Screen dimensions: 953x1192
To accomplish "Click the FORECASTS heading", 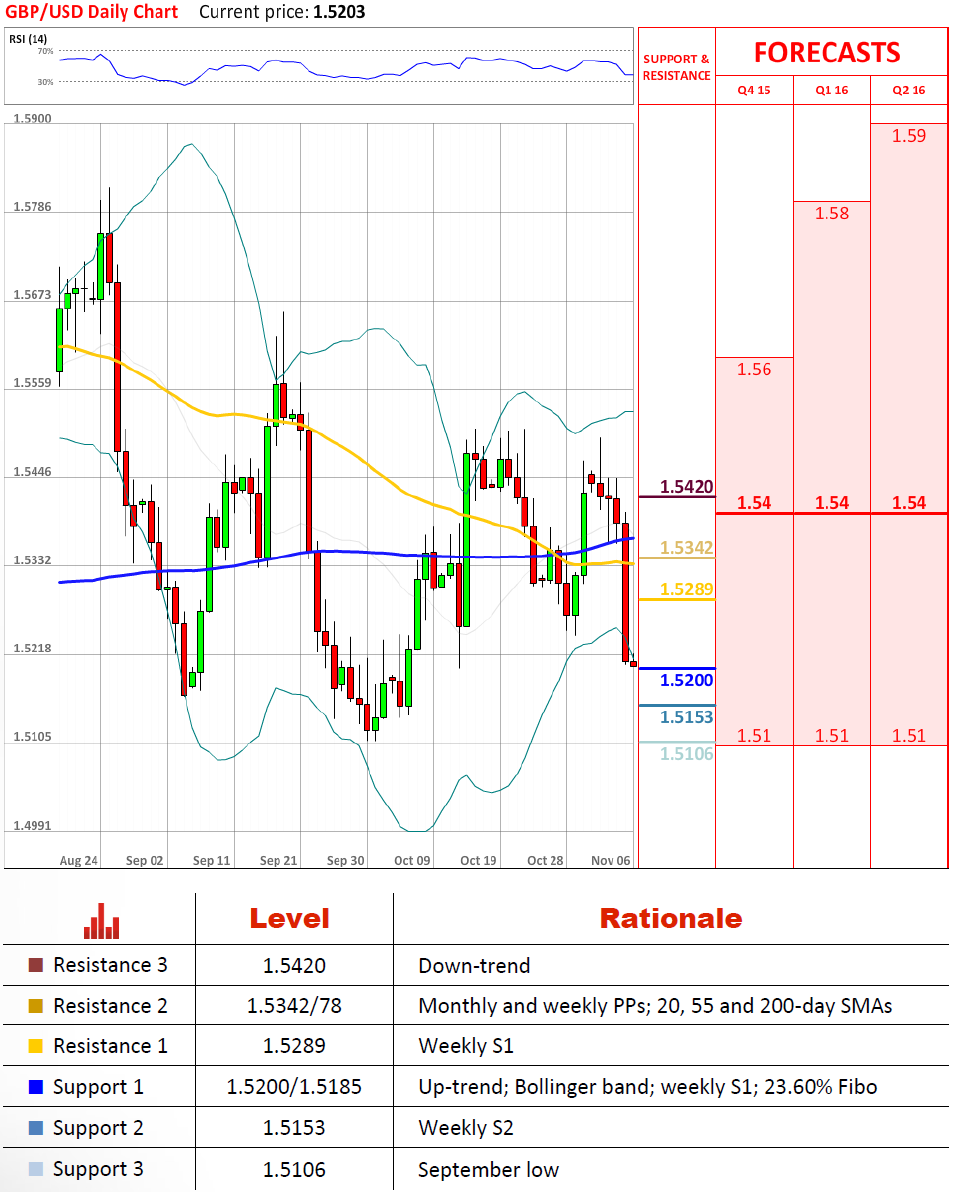I will tap(827, 52).
